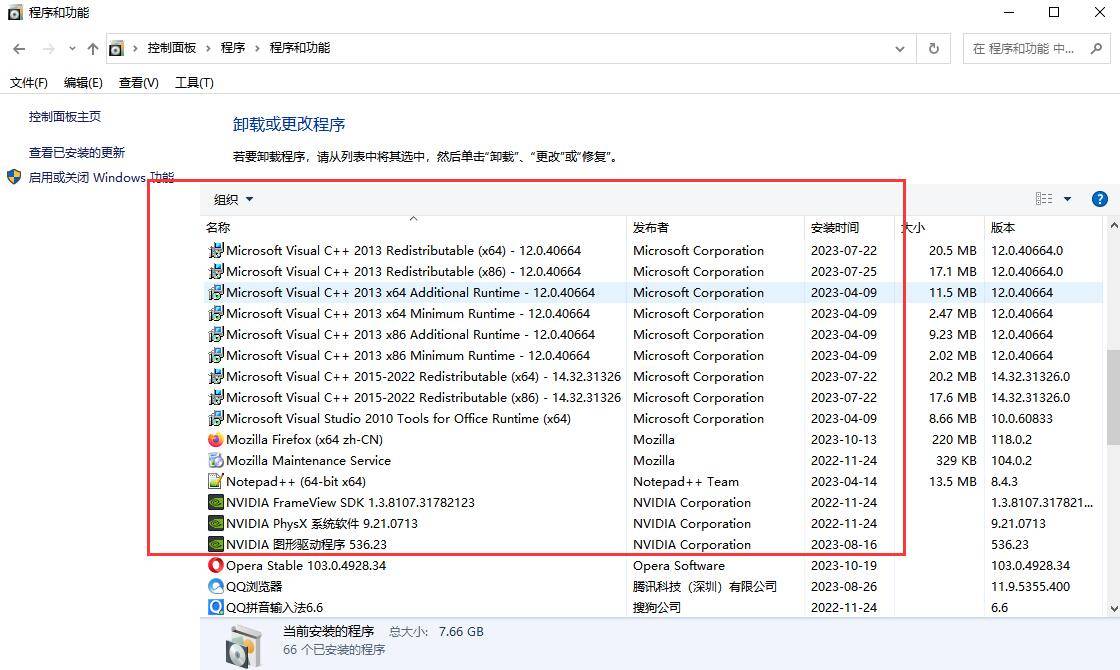This screenshot has width=1120, height=670.
Task: Open the 组织 dropdown menu
Action: [234, 199]
